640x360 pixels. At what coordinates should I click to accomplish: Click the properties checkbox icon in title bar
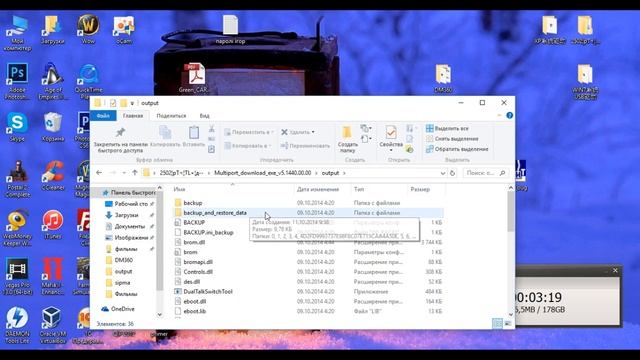tap(113, 103)
